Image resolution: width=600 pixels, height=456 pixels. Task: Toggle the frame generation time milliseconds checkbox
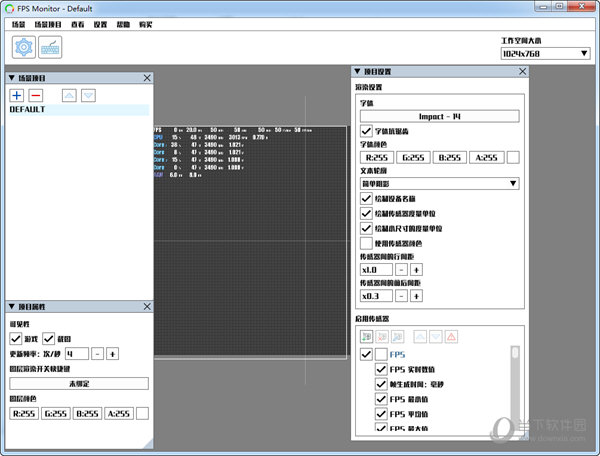381,384
